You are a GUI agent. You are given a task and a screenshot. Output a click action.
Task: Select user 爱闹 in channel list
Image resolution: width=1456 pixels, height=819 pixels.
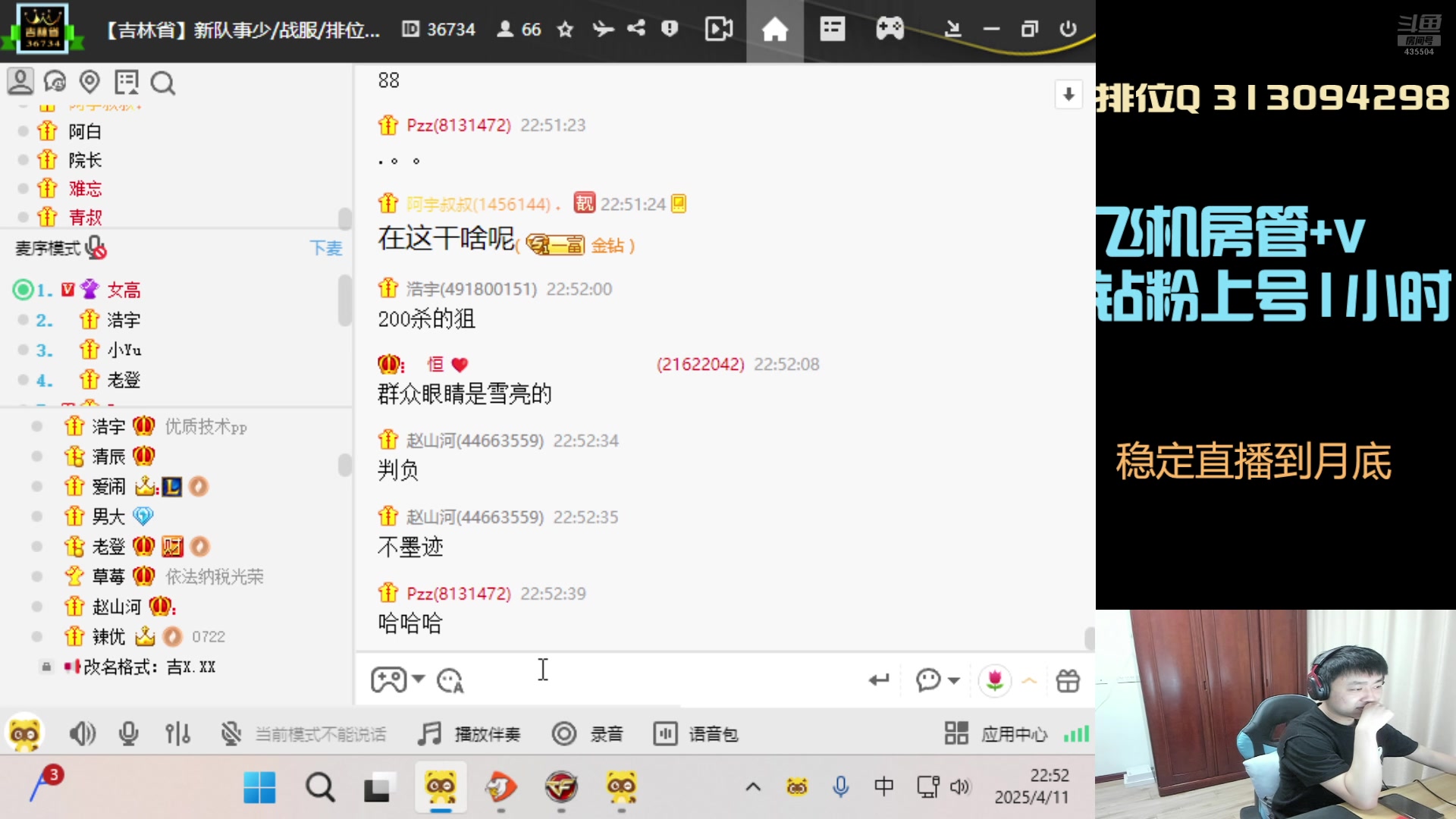[108, 486]
